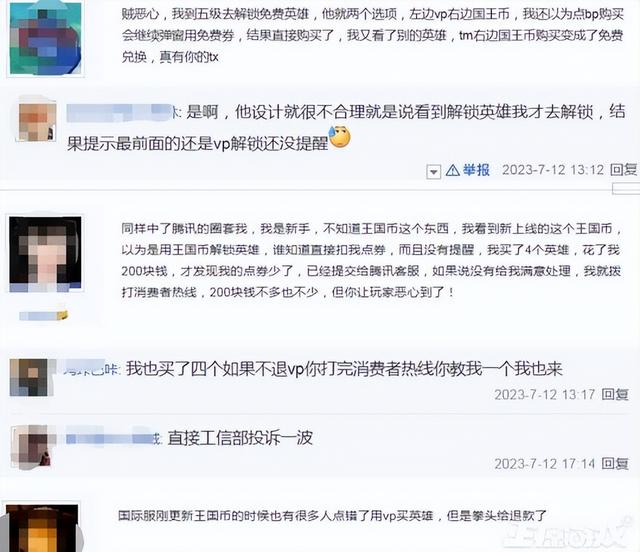Viewport: 640px width, 552px height.
Task: Click blurred username before 直接工信部投诉一波
Action: (114, 438)
